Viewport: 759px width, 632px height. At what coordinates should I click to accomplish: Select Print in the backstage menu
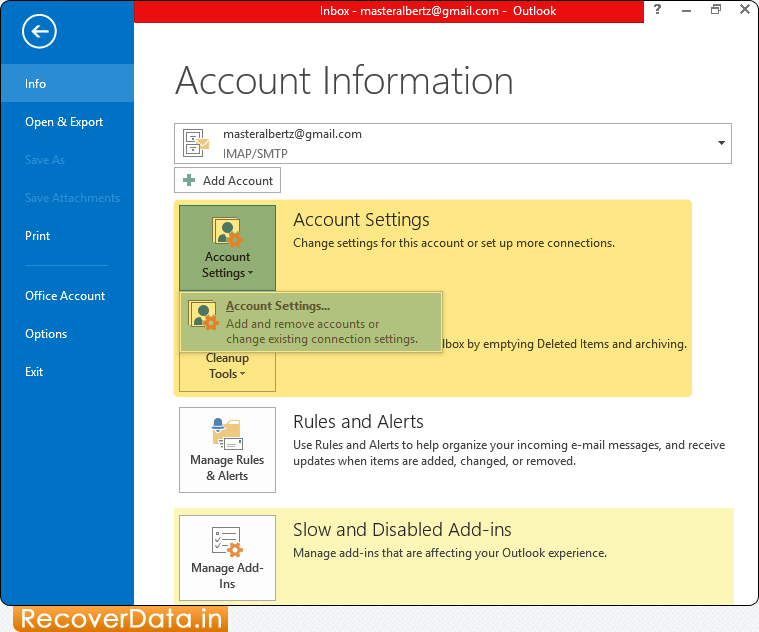point(67,236)
